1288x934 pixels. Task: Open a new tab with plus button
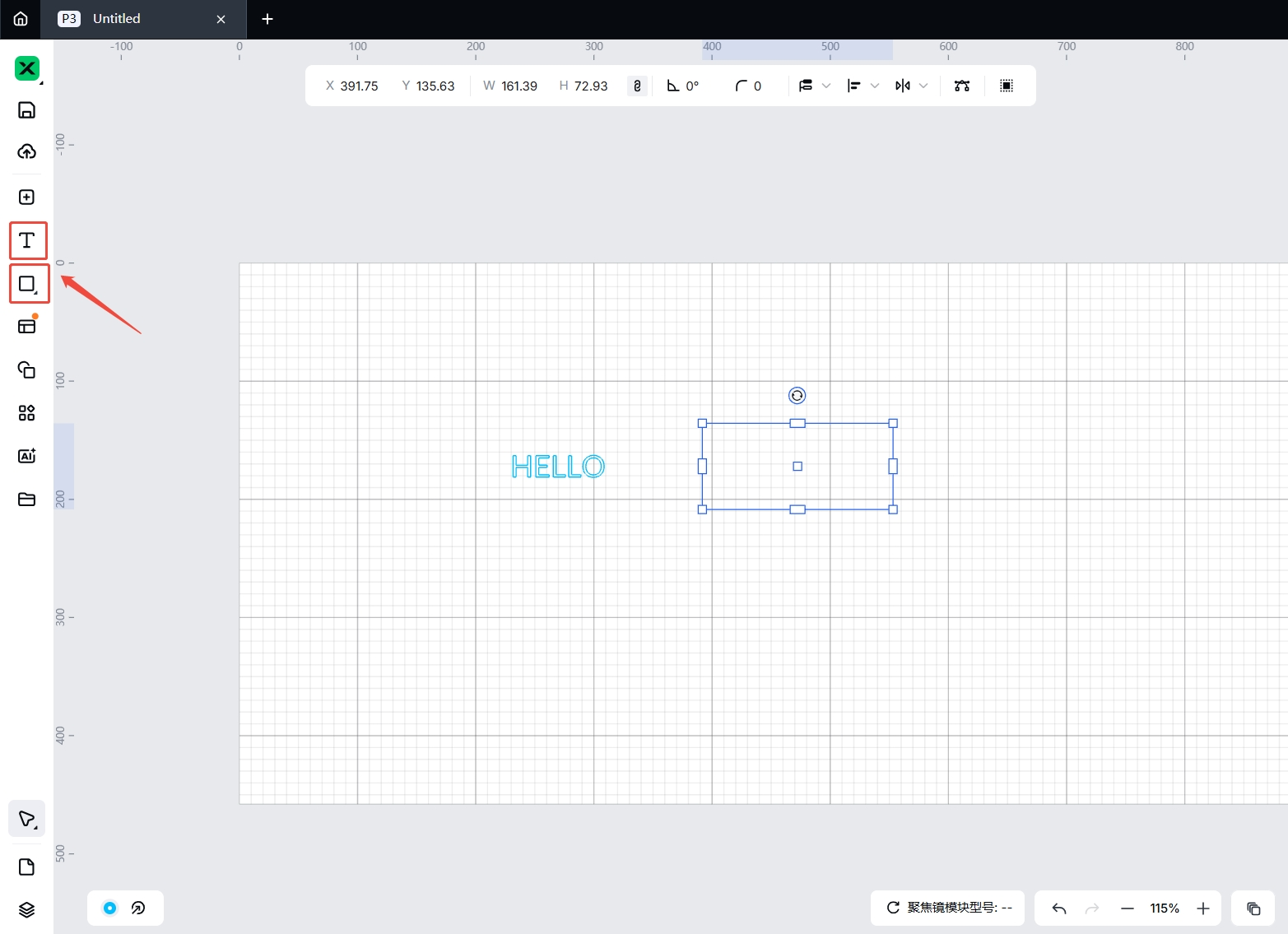click(x=267, y=19)
